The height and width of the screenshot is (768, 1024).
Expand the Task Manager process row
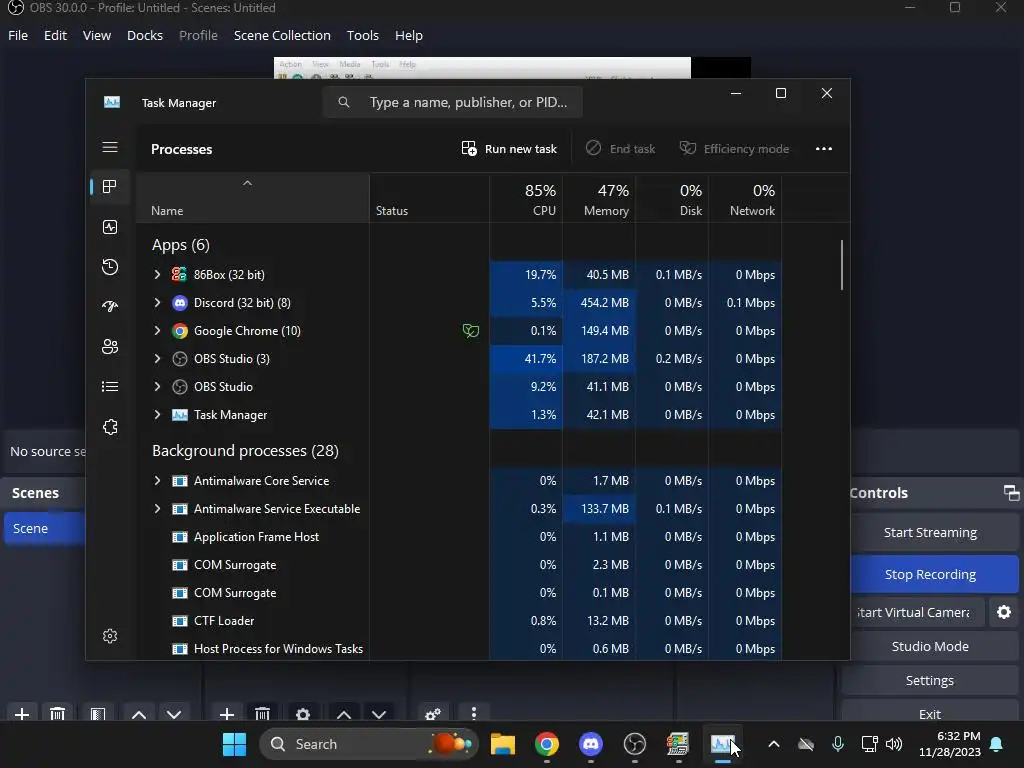click(x=157, y=415)
